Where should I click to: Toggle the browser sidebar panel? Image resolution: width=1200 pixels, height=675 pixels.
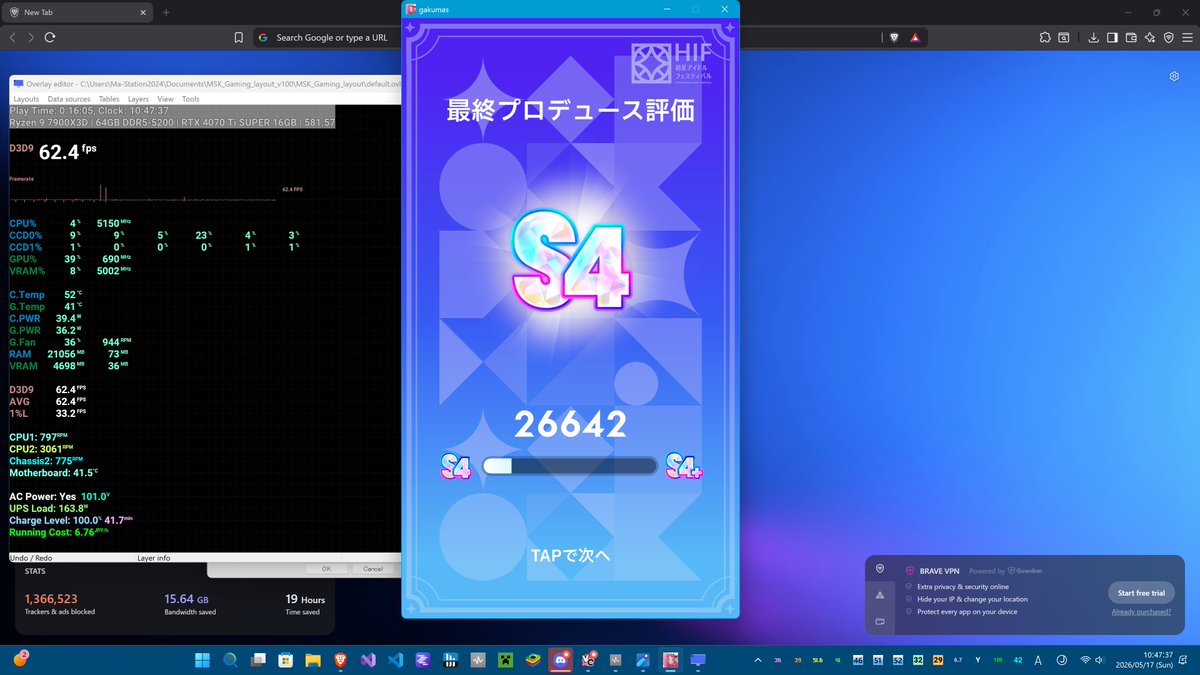pyautogui.click(x=1112, y=37)
